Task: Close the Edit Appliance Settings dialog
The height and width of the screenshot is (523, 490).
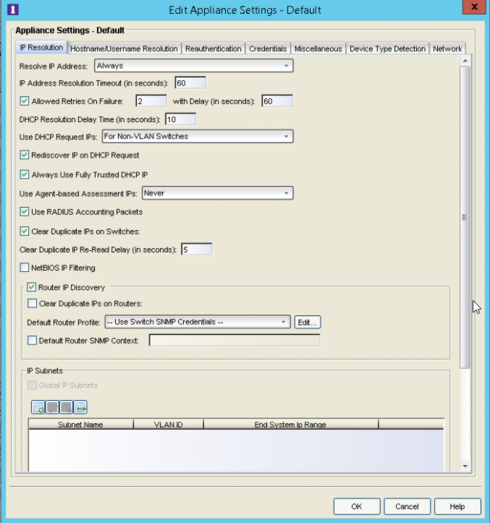Action: click(474, 7)
